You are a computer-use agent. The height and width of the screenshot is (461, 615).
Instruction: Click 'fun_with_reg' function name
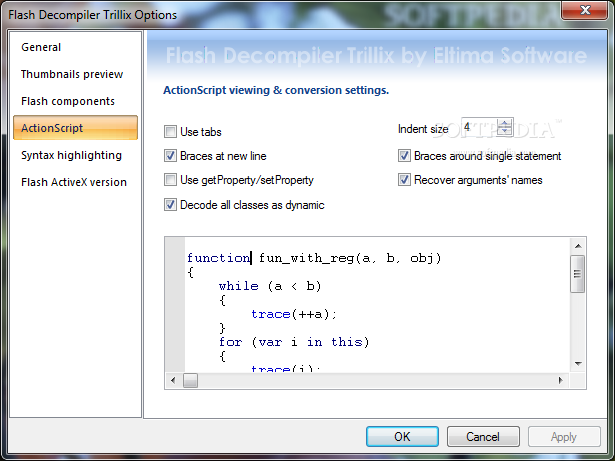click(306, 258)
